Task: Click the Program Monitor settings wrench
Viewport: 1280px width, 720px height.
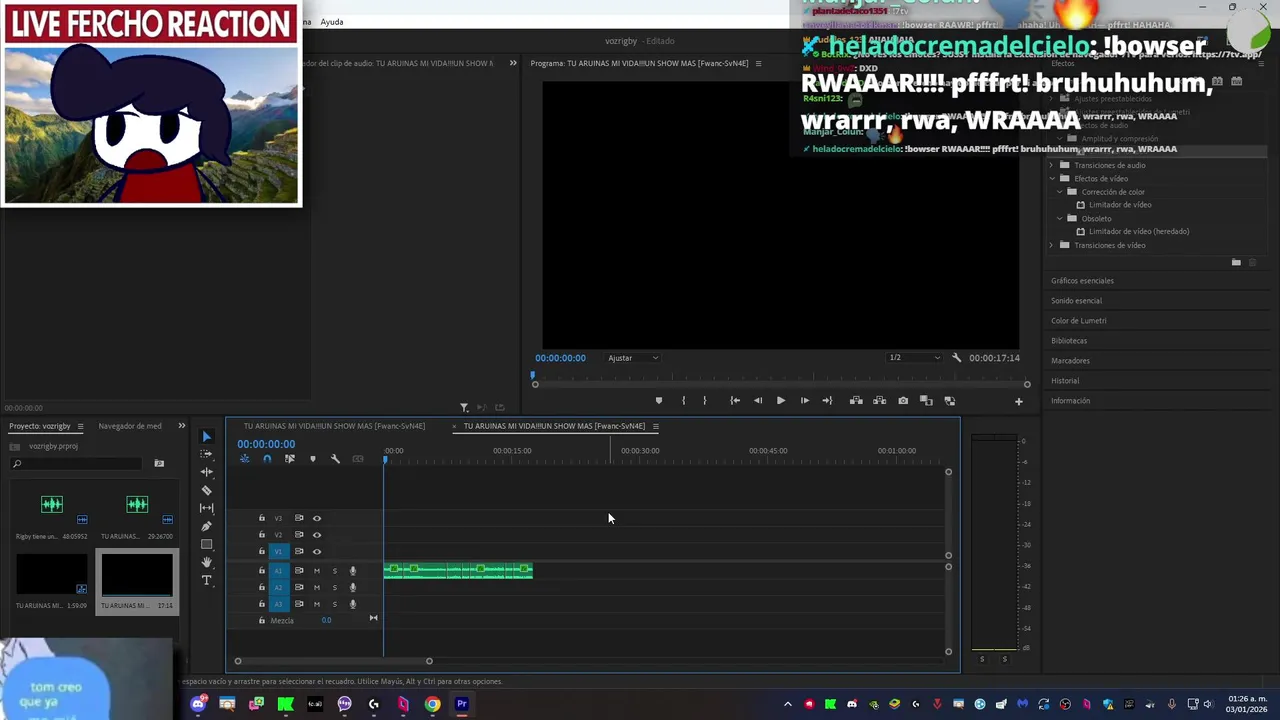Action: coord(956,358)
